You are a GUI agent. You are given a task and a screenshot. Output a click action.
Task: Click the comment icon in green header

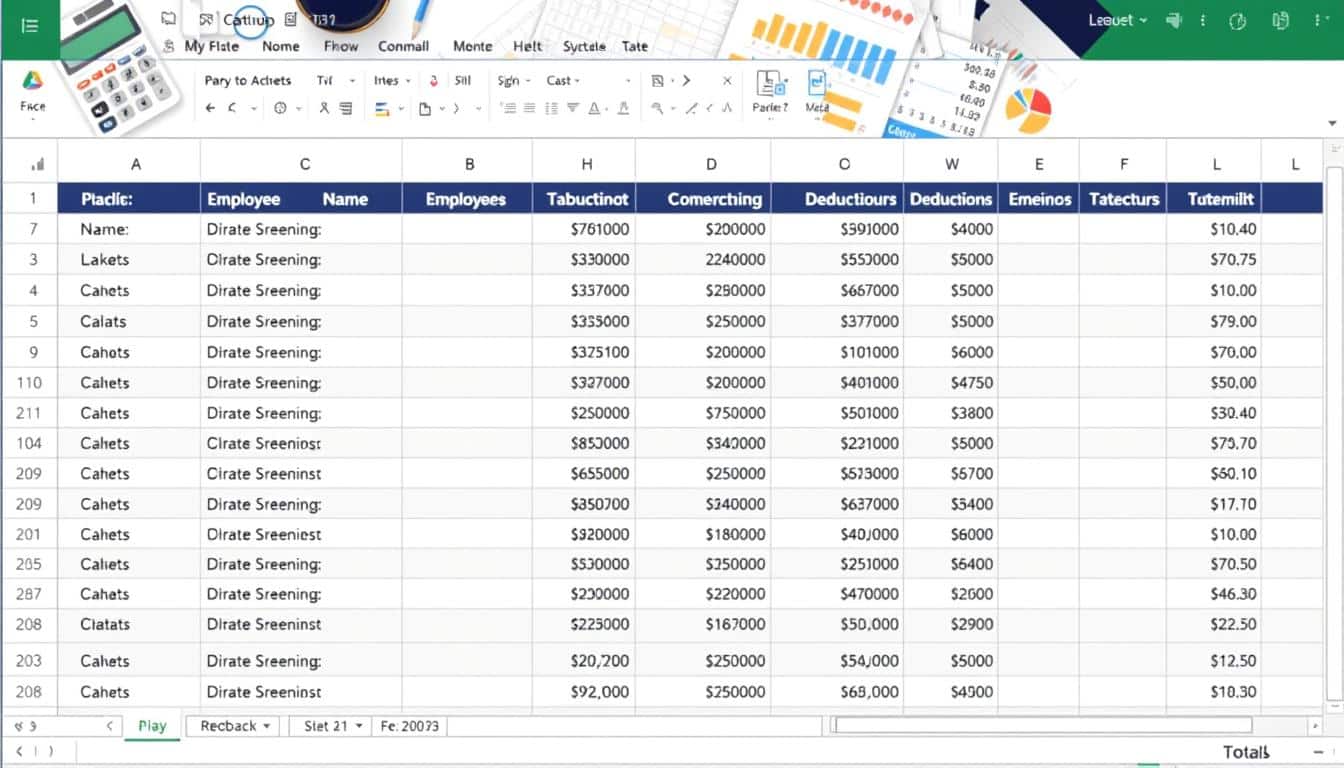[x=1174, y=20]
